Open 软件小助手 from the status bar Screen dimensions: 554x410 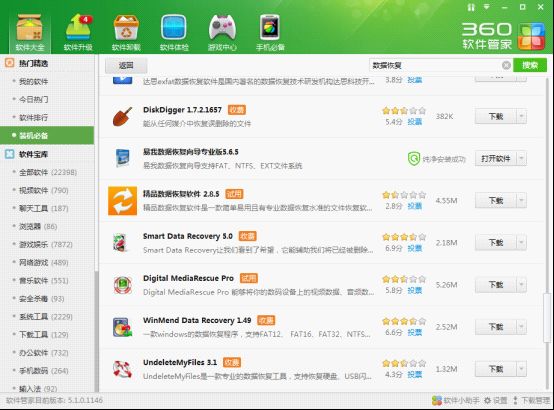455,400
